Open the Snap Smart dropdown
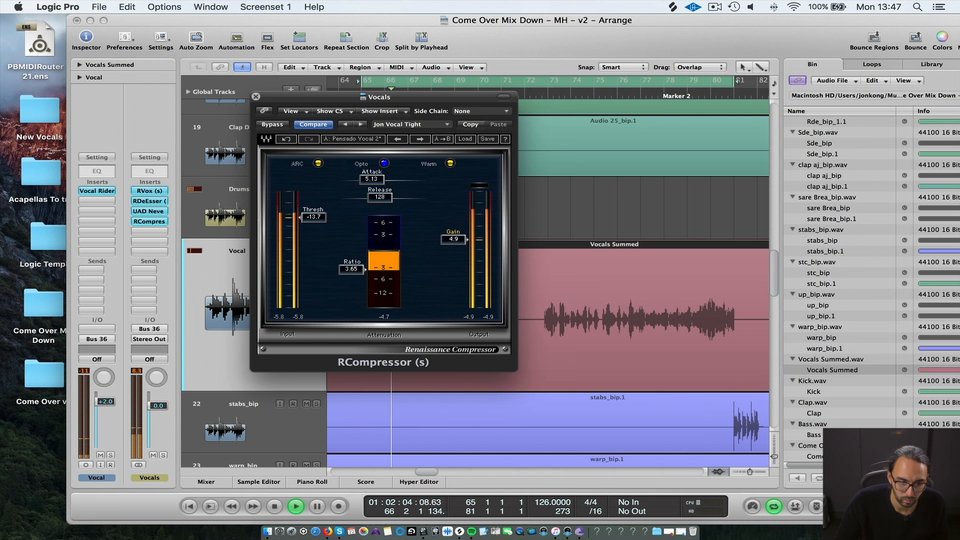 click(623, 67)
